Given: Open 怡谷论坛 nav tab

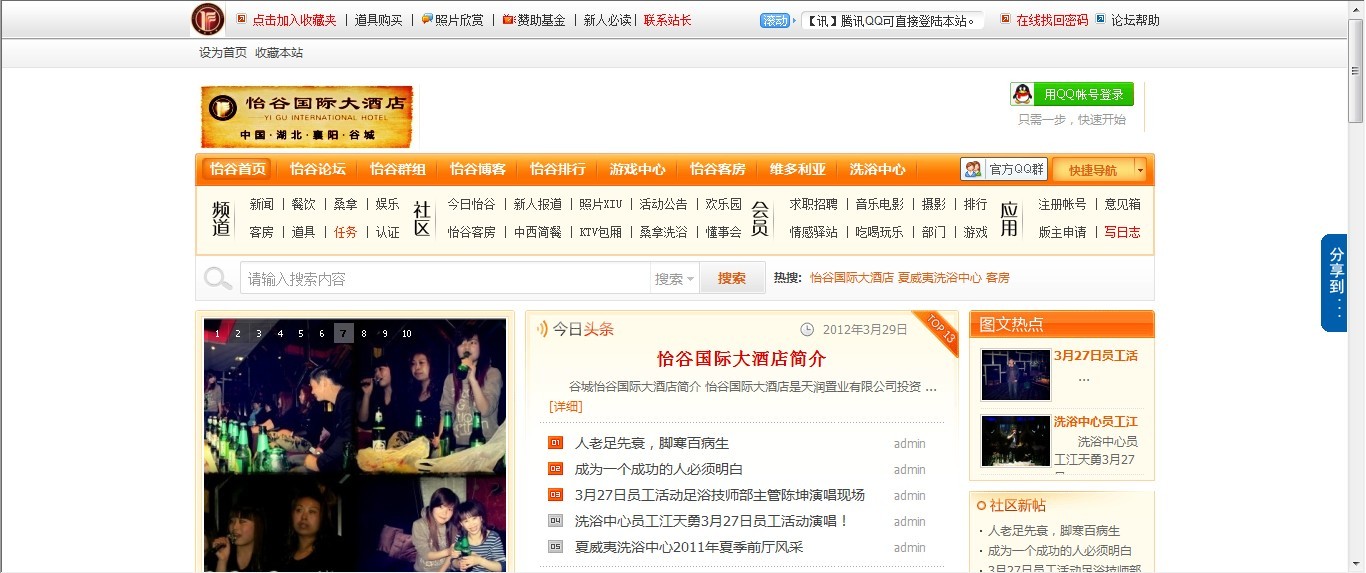Looking at the screenshot, I should click(318, 169).
